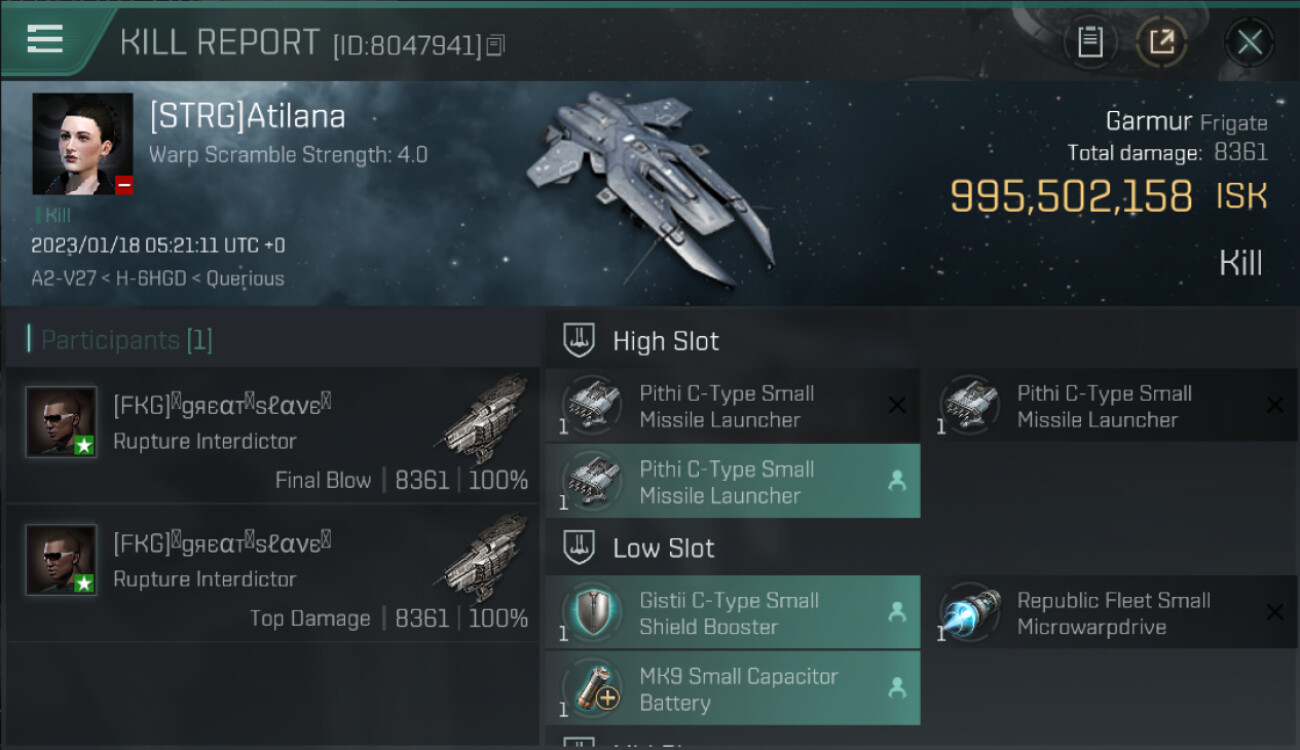The image size is (1300, 750).
Task: Open Top Damage pilot portrait
Action: (x=61, y=560)
